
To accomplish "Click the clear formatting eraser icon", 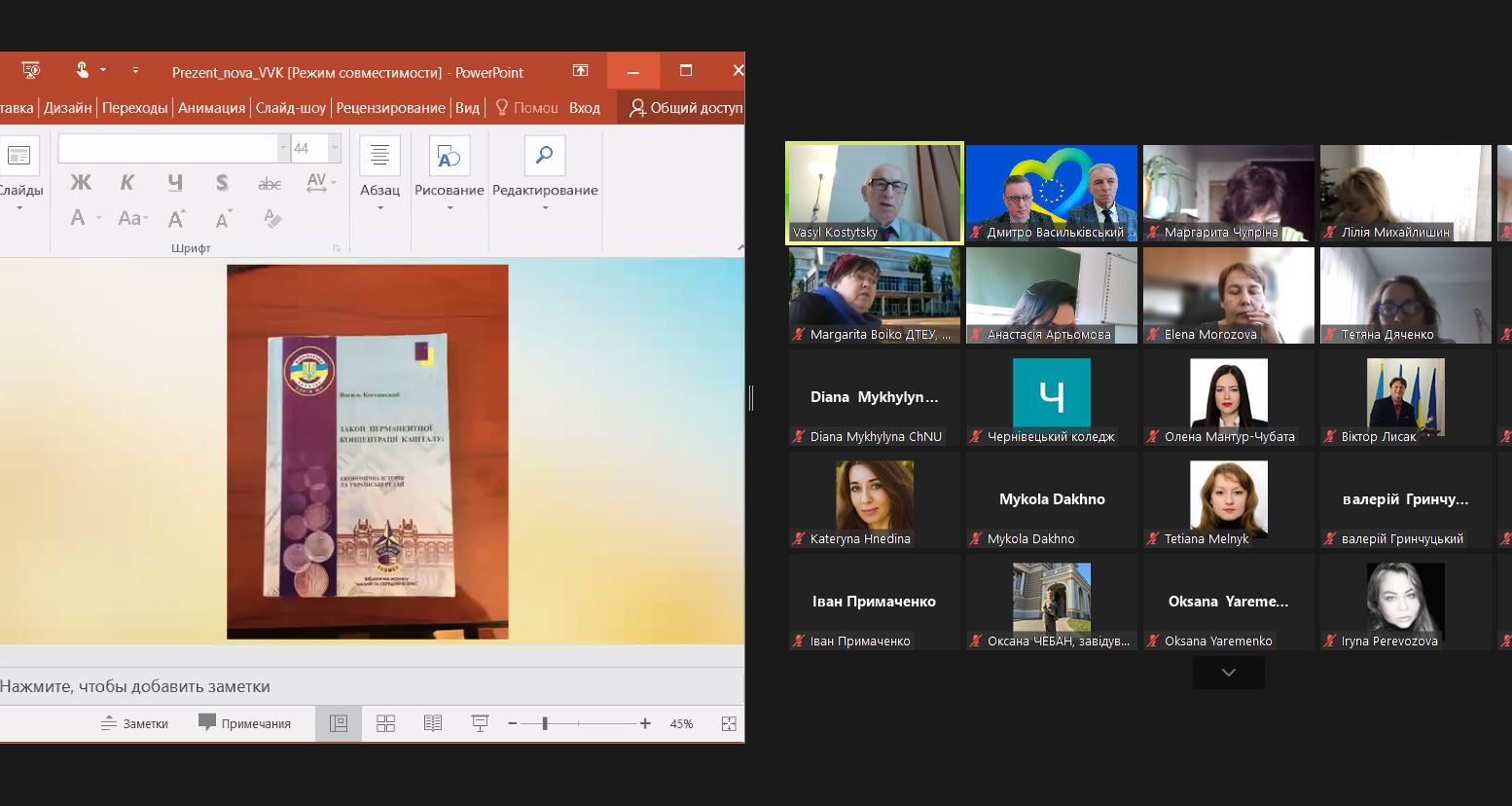I will tap(272, 219).
